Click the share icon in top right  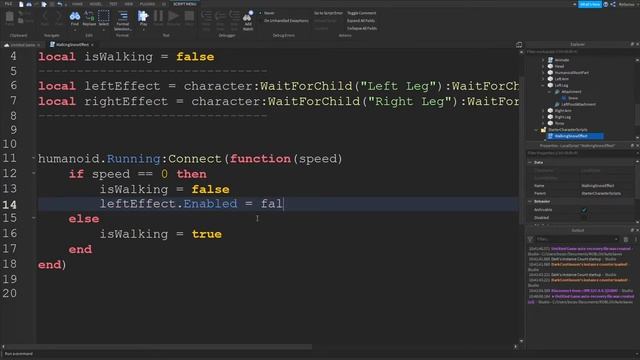613,4
